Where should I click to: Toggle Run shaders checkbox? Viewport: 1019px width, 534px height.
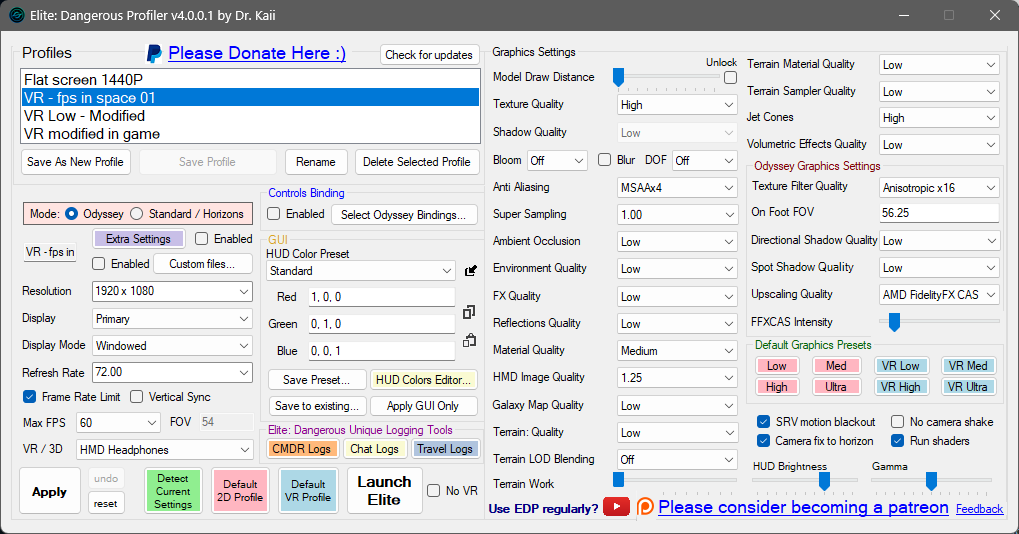[x=897, y=440]
